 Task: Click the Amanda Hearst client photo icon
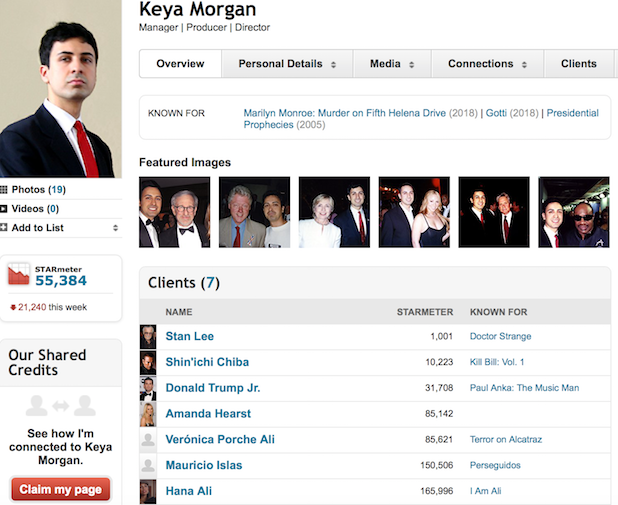click(x=148, y=414)
